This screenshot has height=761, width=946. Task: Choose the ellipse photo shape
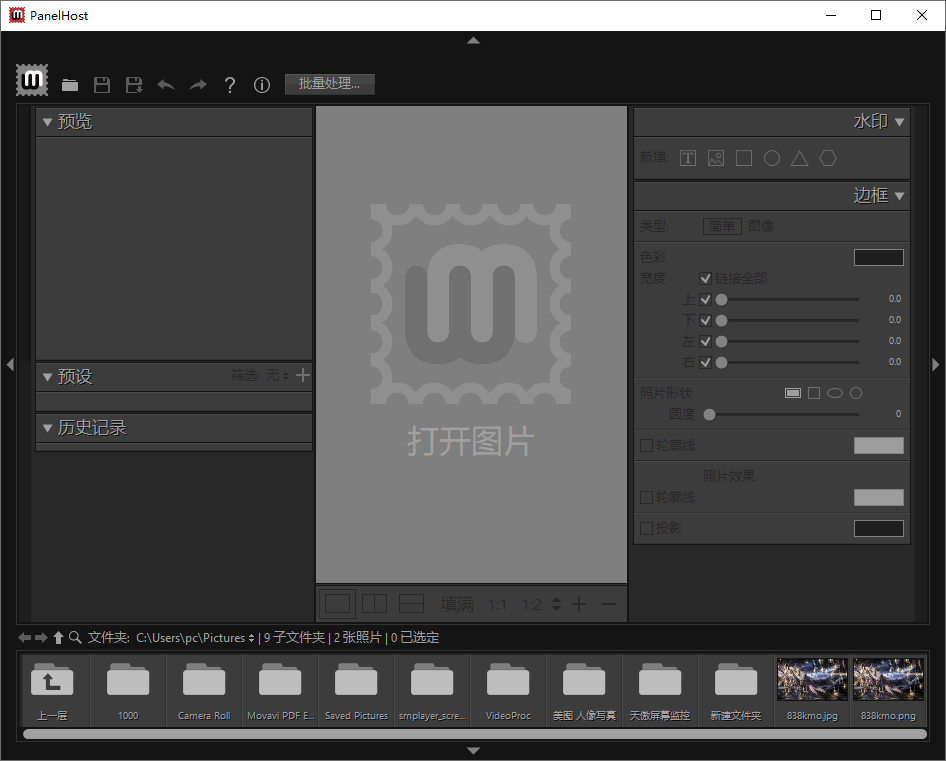point(834,393)
